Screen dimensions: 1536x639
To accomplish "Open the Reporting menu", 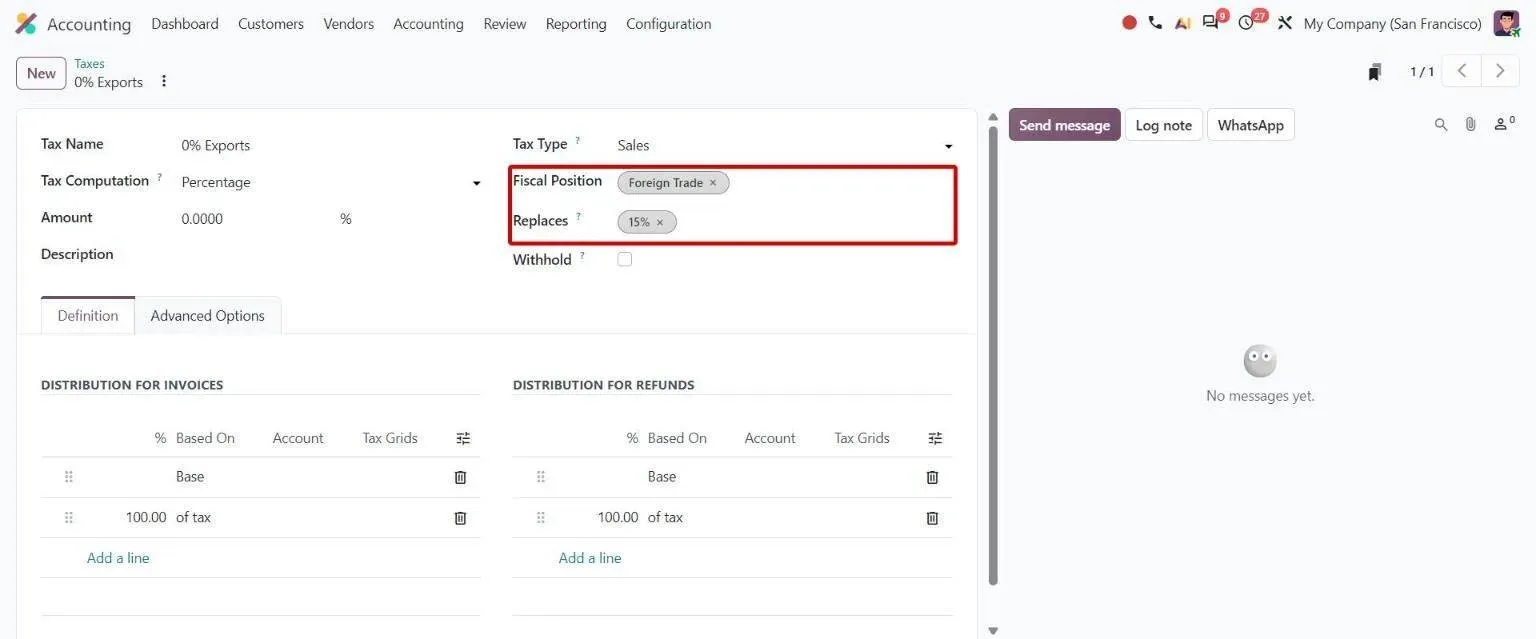I will [x=576, y=23].
